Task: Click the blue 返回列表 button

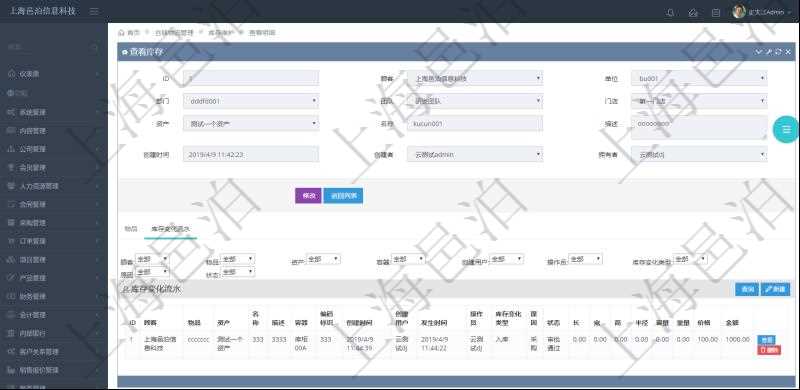Action: 343,196
